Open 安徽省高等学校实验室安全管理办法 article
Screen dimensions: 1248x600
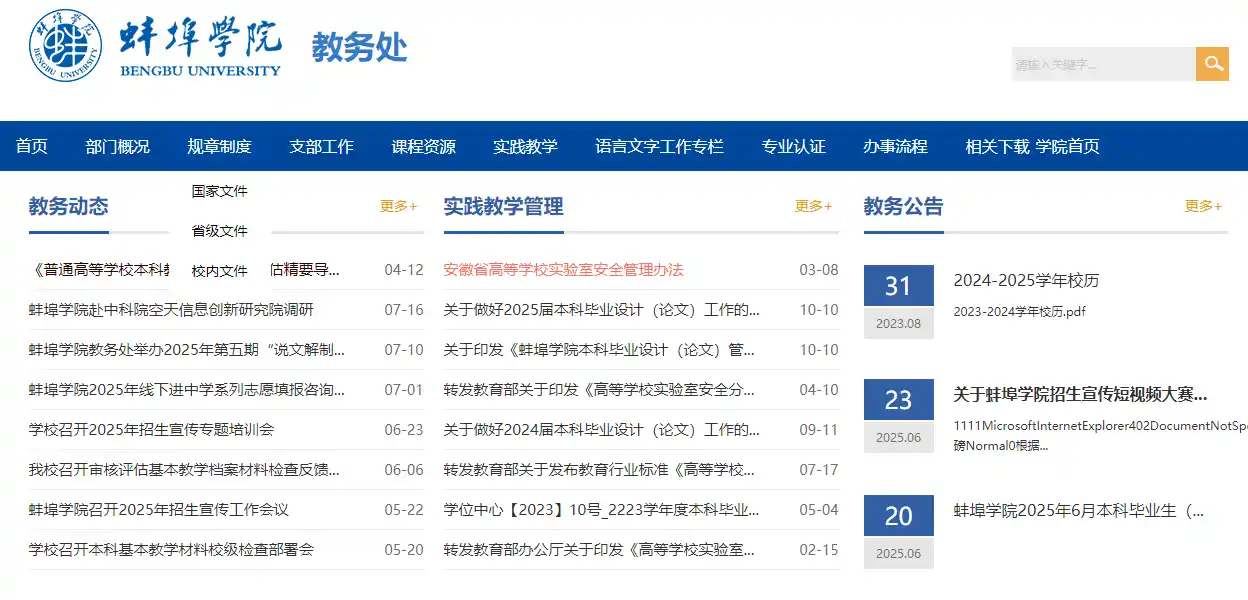(x=563, y=270)
